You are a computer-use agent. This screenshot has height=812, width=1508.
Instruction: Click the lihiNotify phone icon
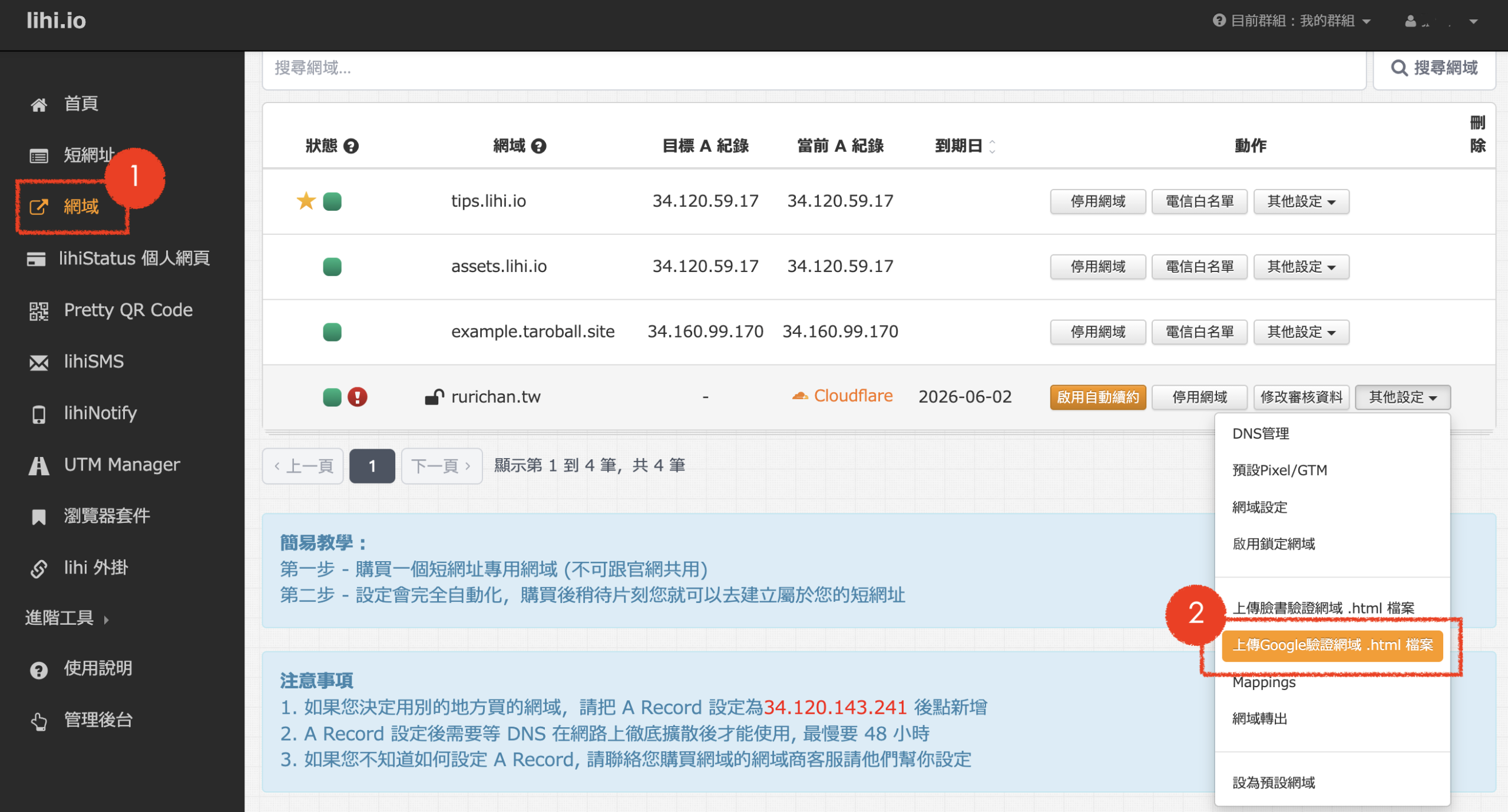click(39, 414)
